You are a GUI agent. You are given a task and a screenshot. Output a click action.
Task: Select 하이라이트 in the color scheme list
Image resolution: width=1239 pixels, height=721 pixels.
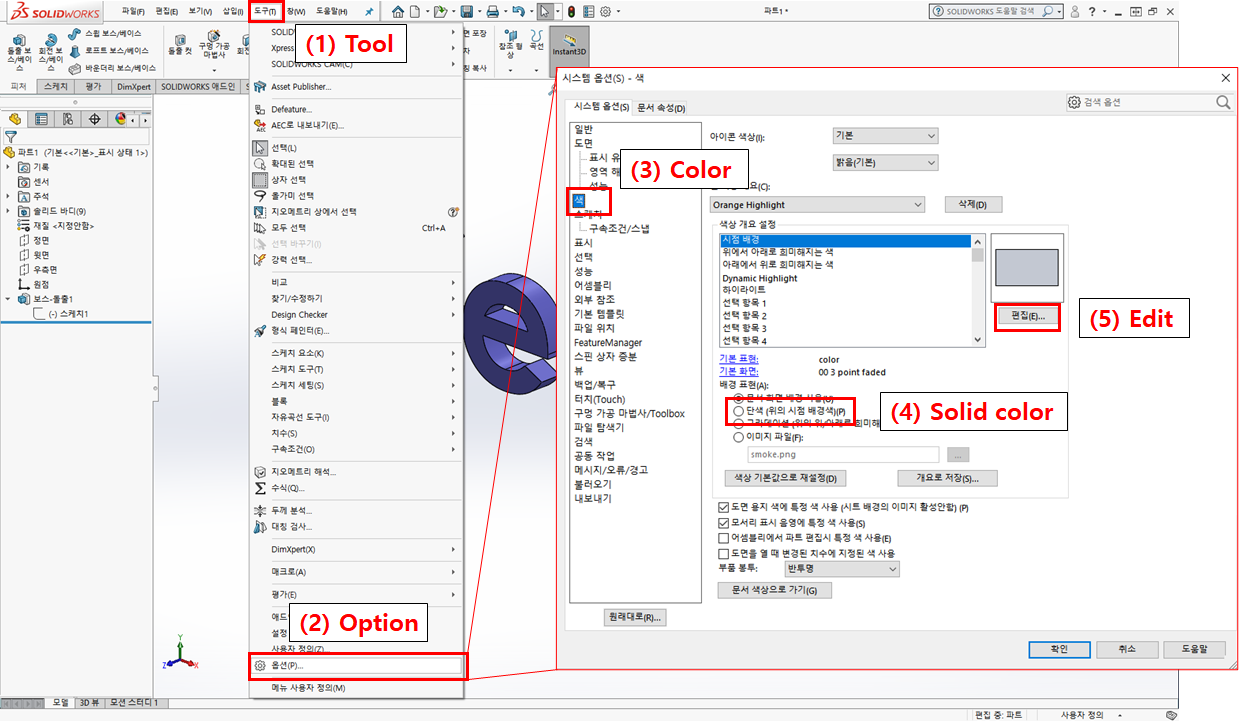coord(744,290)
